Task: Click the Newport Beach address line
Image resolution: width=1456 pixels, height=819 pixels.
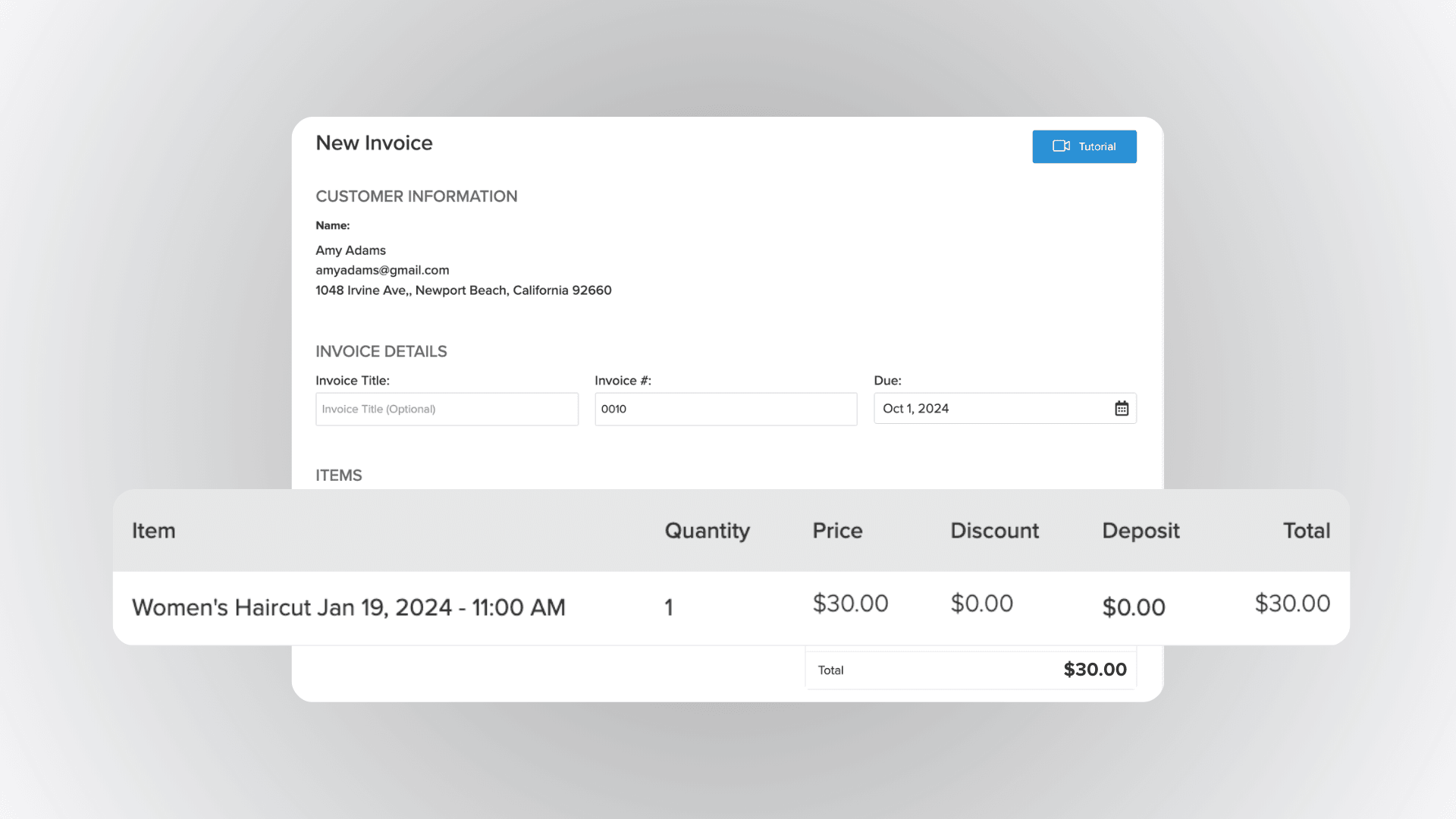Action: (x=463, y=290)
